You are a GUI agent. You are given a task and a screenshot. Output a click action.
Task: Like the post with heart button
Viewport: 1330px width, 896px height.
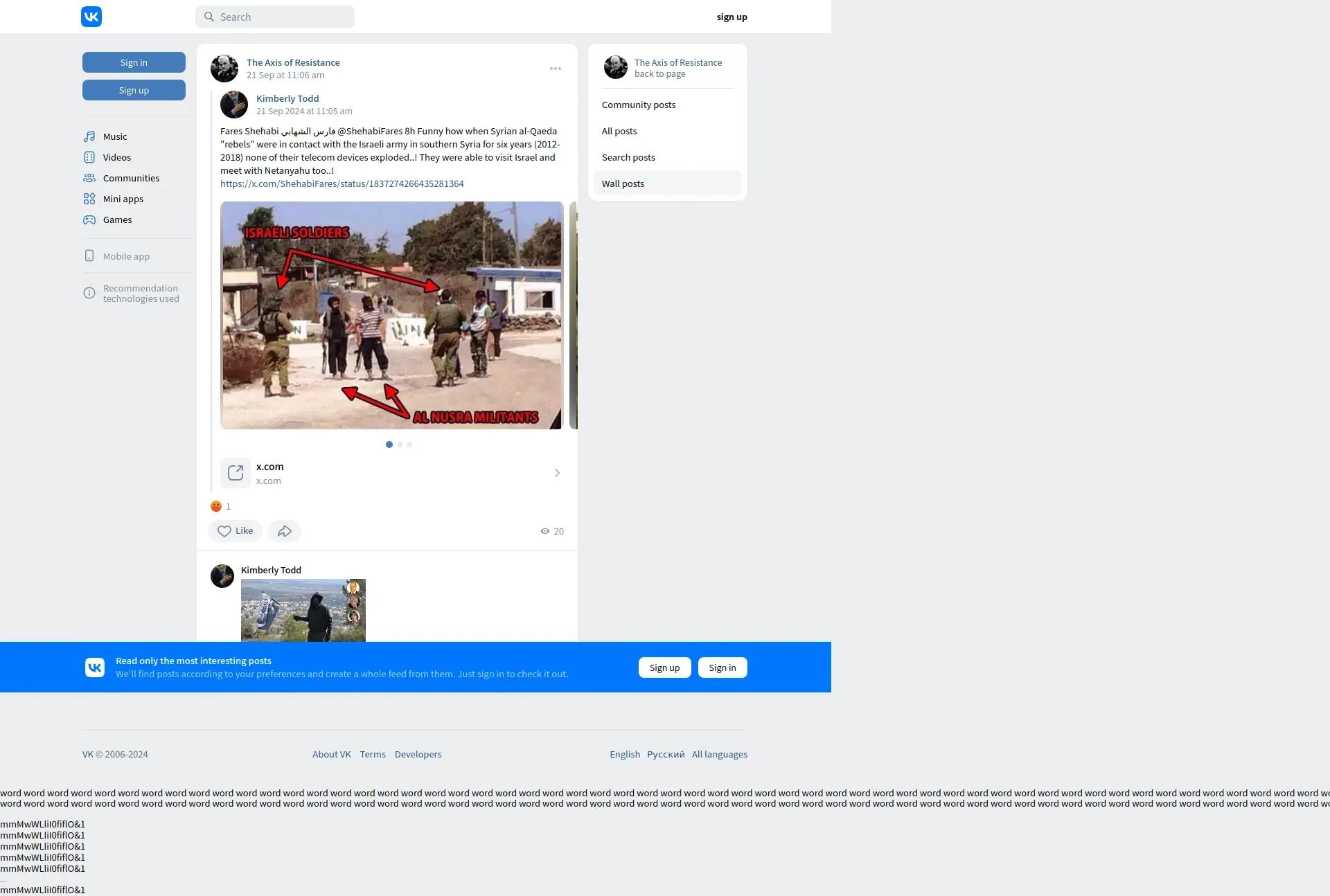(235, 531)
